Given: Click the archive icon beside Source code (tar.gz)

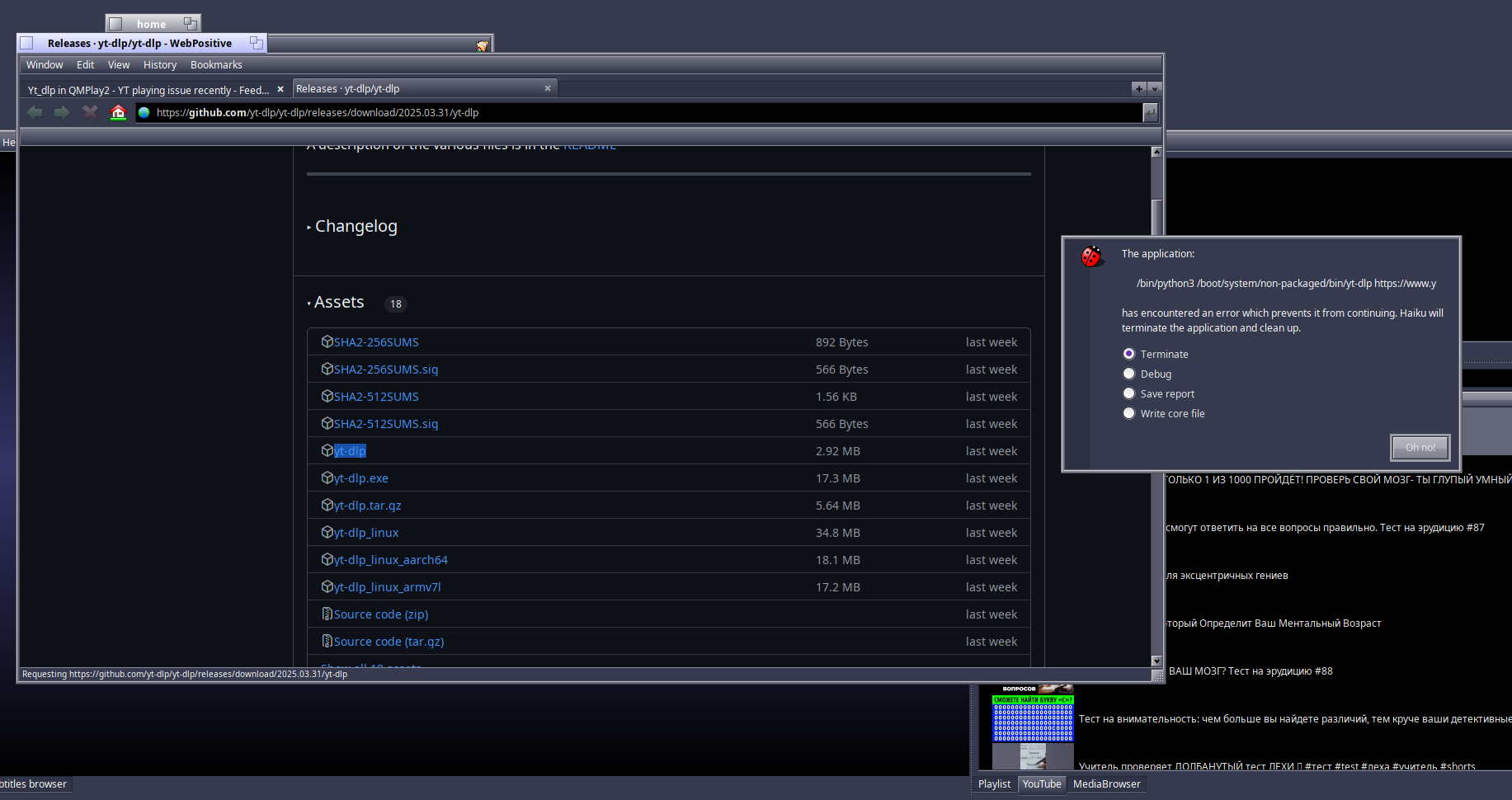Looking at the screenshot, I should 327,641.
